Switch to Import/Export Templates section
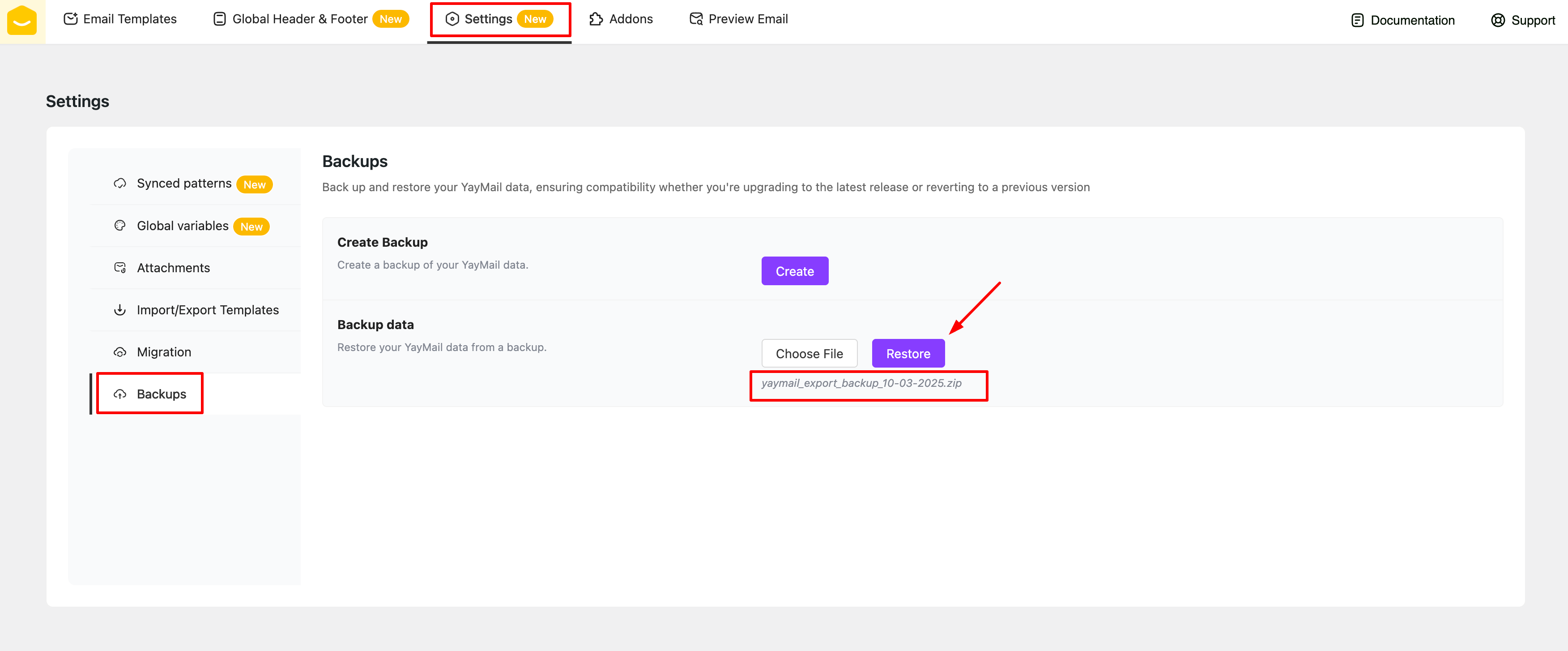1568x651 pixels. click(208, 310)
